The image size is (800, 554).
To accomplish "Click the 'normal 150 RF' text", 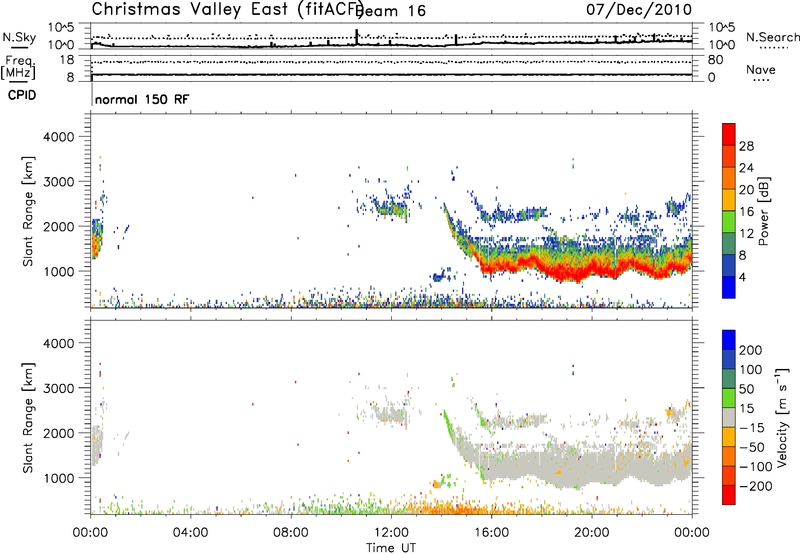I will pos(142,99).
